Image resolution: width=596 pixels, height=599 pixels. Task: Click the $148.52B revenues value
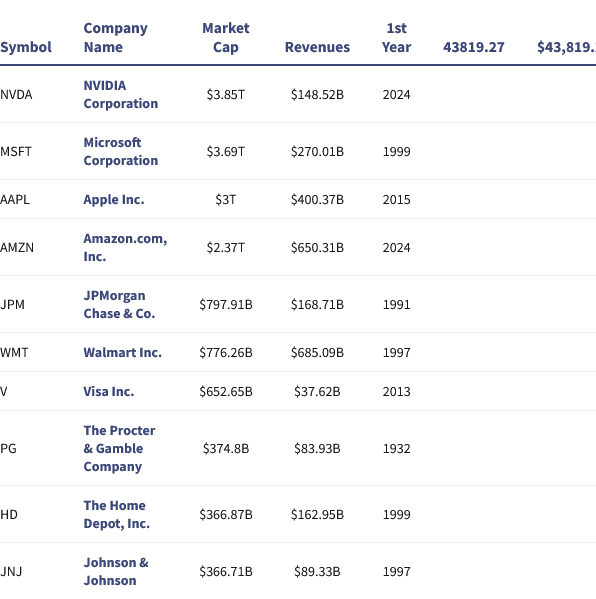(x=317, y=94)
